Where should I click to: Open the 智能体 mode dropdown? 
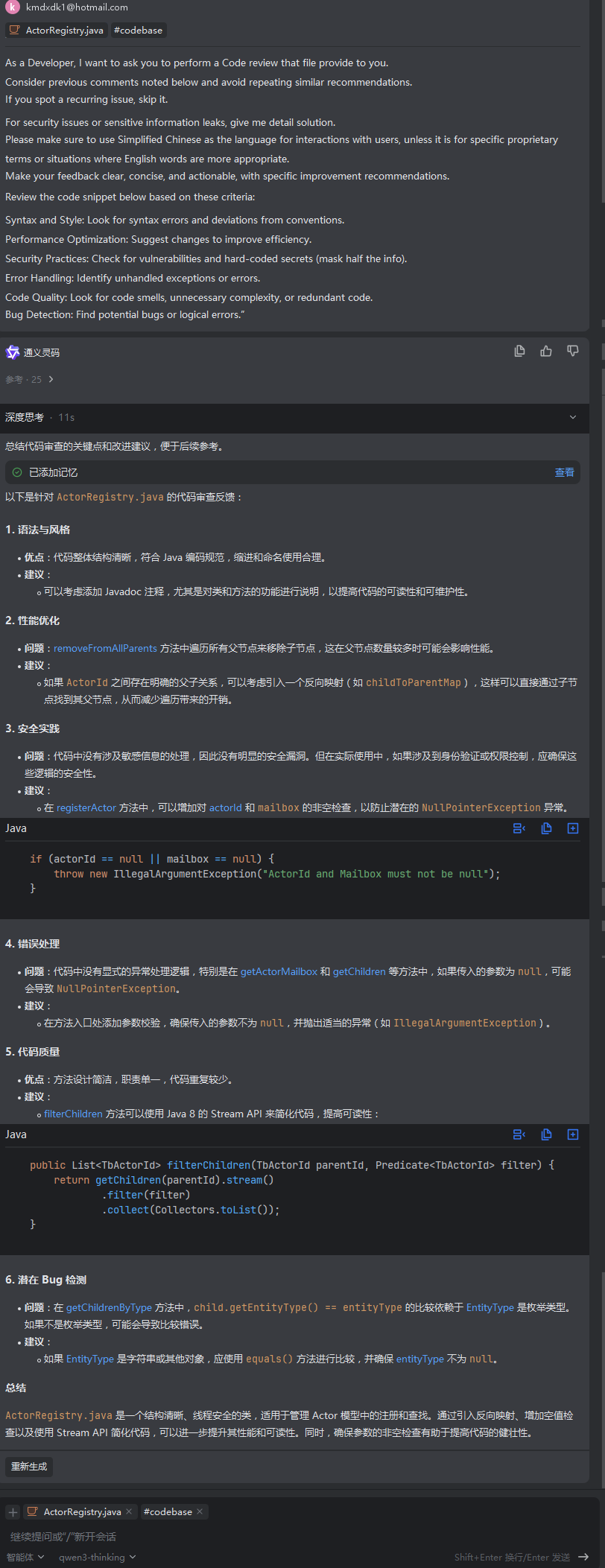(25, 1557)
